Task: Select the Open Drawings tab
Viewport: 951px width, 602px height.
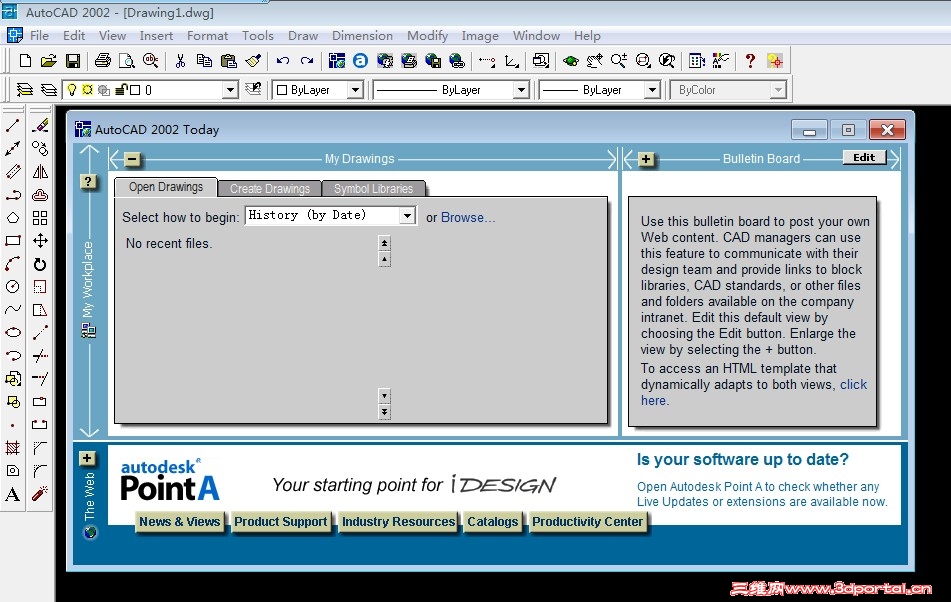Action: coord(166,187)
